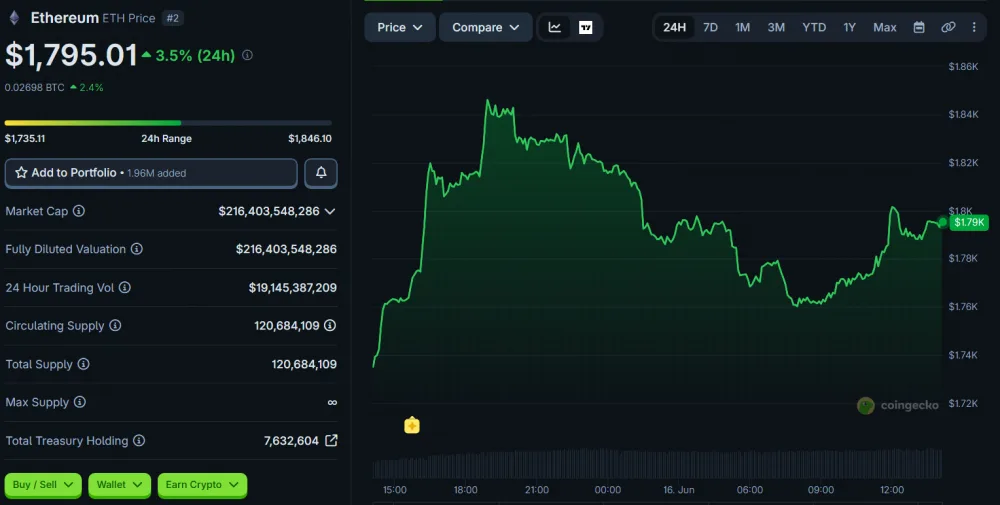The image size is (1000, 505).
Task: Open the external link icon beside 7,632,604
Action: tap(331, 440)
